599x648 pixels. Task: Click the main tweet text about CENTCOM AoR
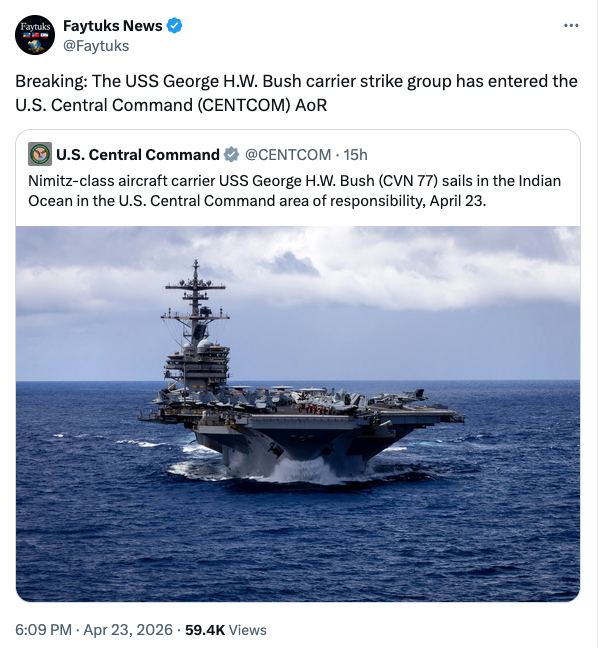click(x=296, y=93)
